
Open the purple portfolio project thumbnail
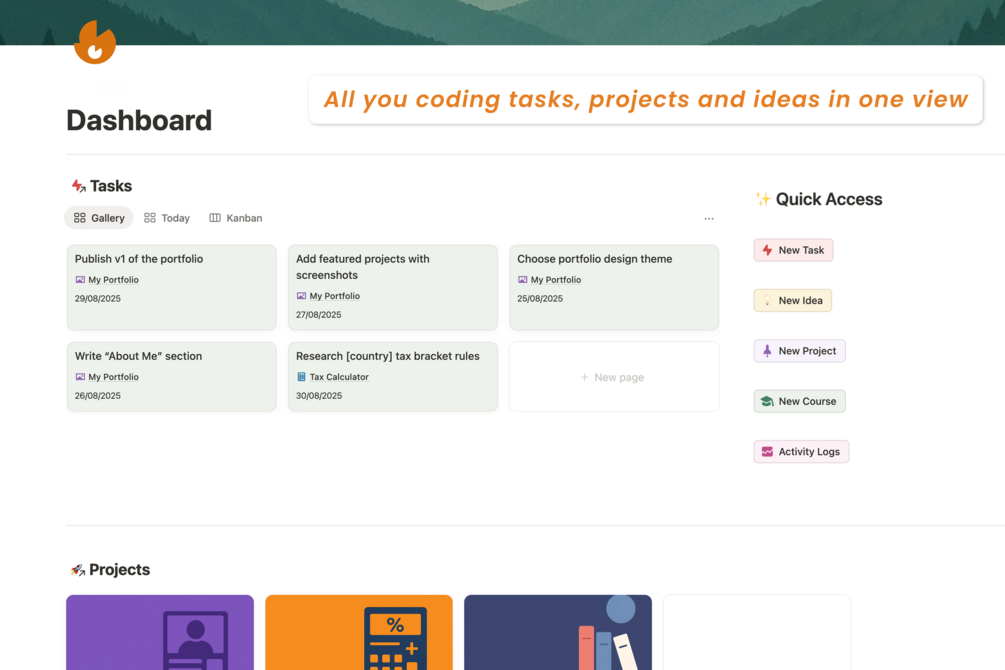pos(160,632)
